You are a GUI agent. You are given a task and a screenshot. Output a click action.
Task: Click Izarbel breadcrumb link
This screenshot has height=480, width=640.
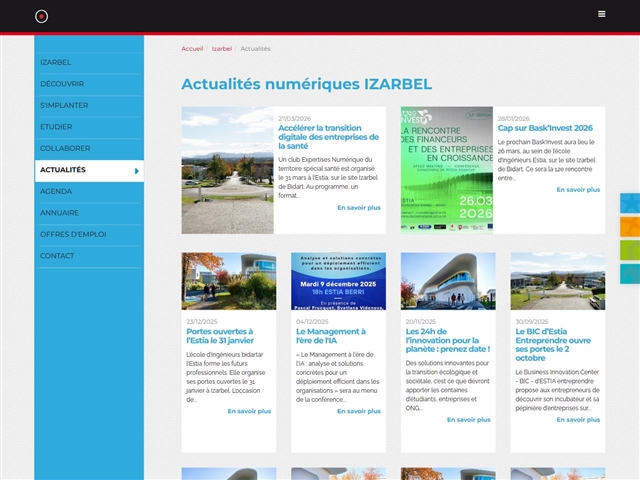(x=222, y=49)
